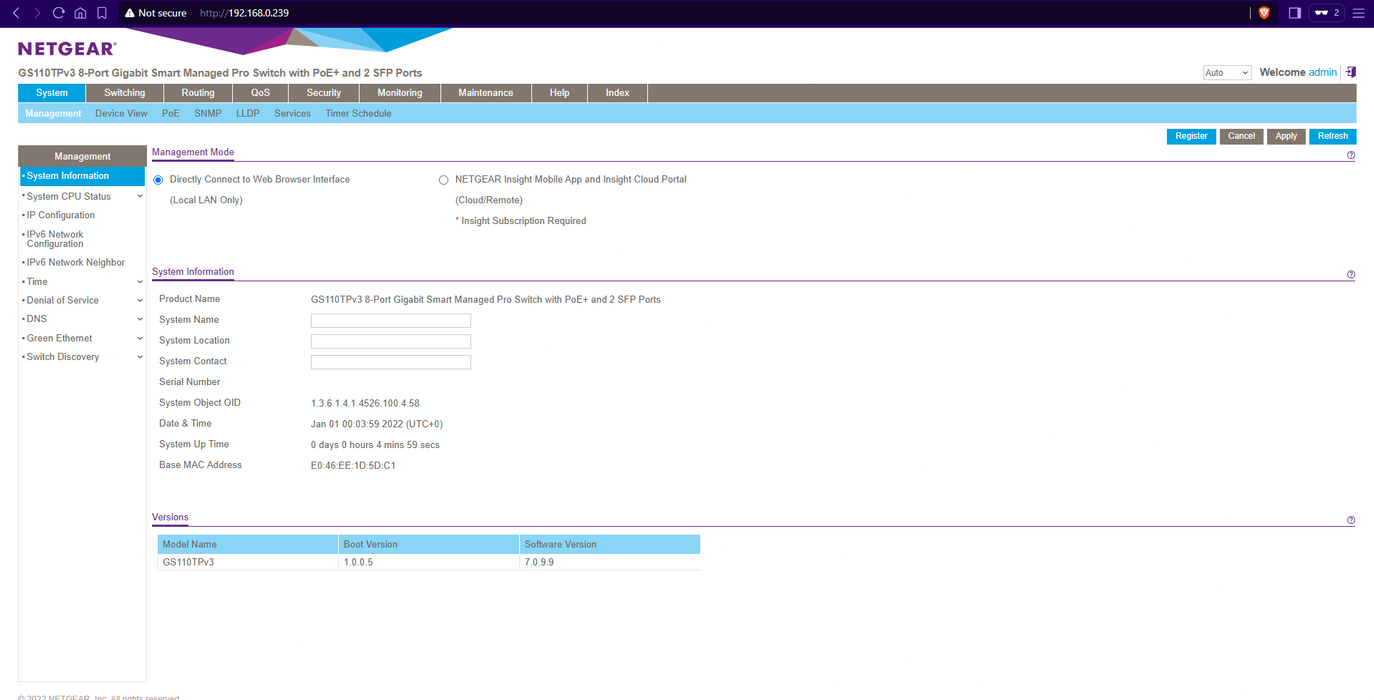1374x700 pixels.
Task: Open the Help tab
Action: pos(560,93)
